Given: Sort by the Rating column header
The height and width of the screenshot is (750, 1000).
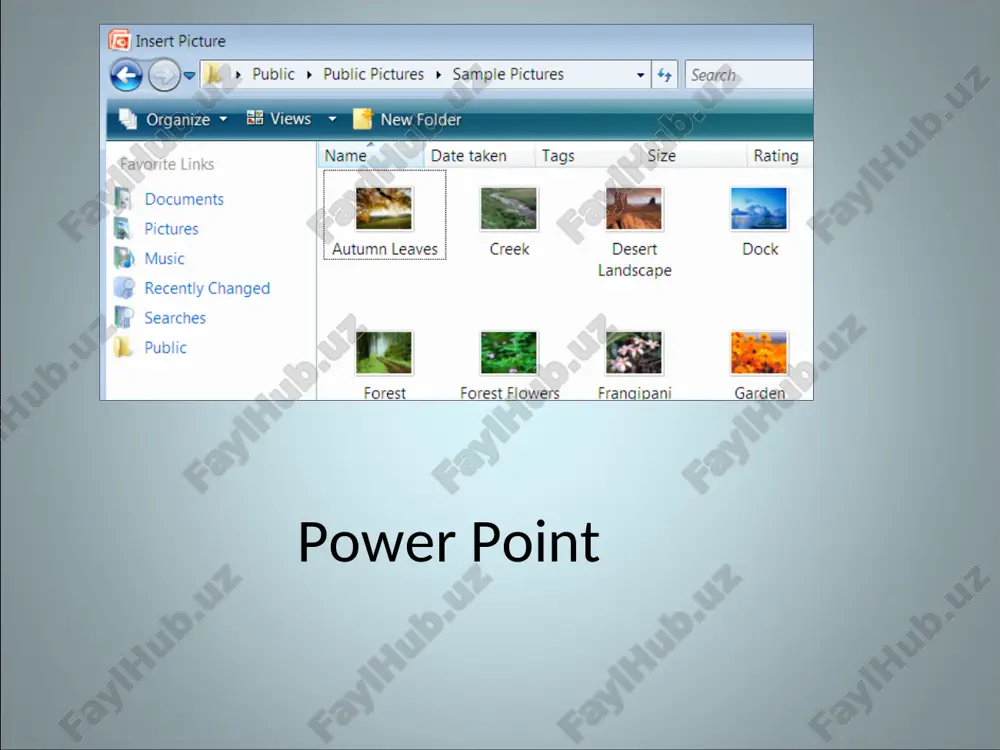Looking at the screenshot, I should (779, 155).
